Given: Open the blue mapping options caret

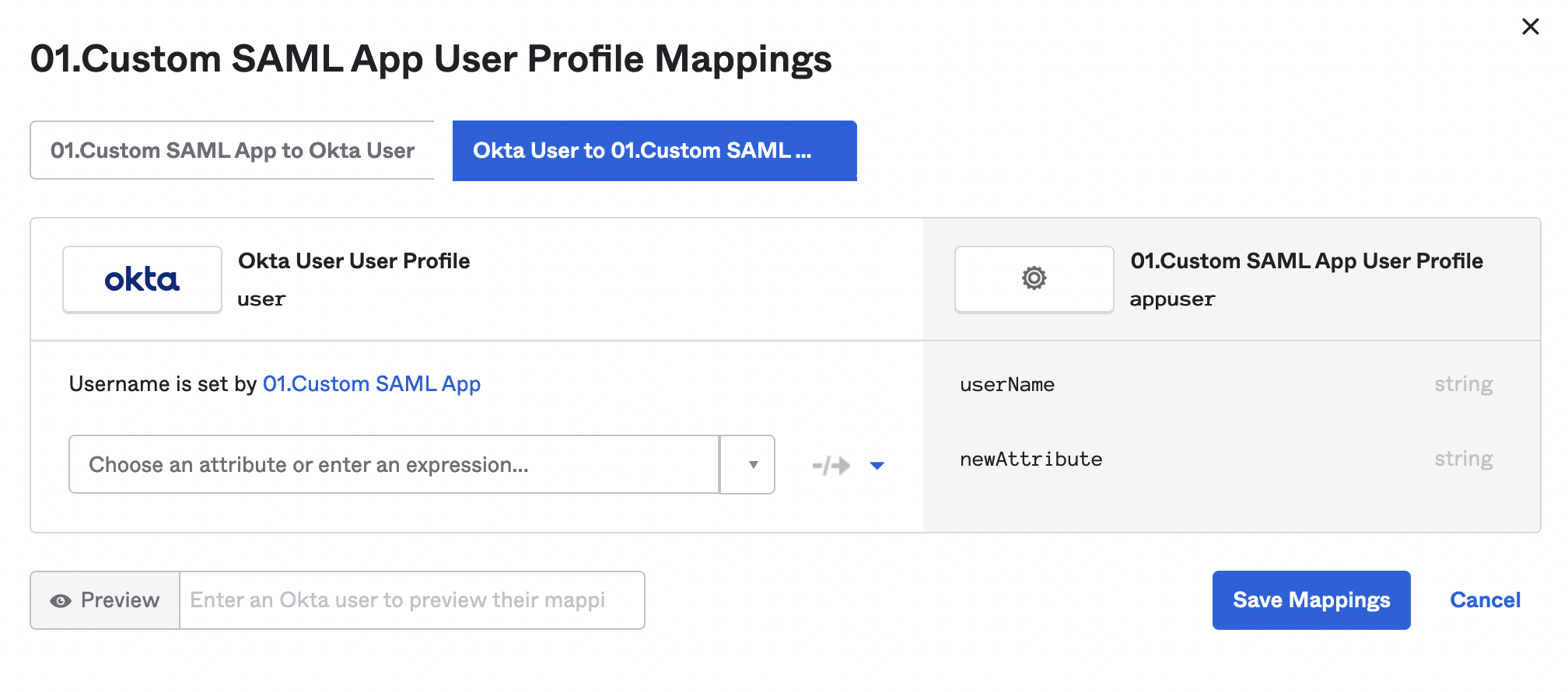Looking at the screenshot, I should coord(877,466).
